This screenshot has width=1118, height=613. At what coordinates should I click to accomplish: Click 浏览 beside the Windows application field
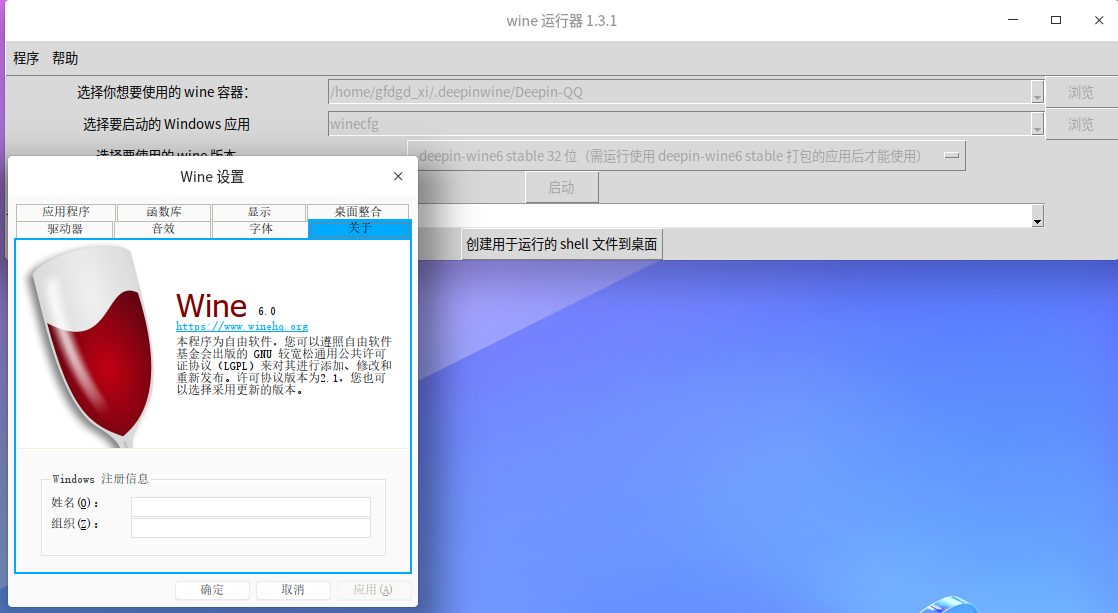1081,125
